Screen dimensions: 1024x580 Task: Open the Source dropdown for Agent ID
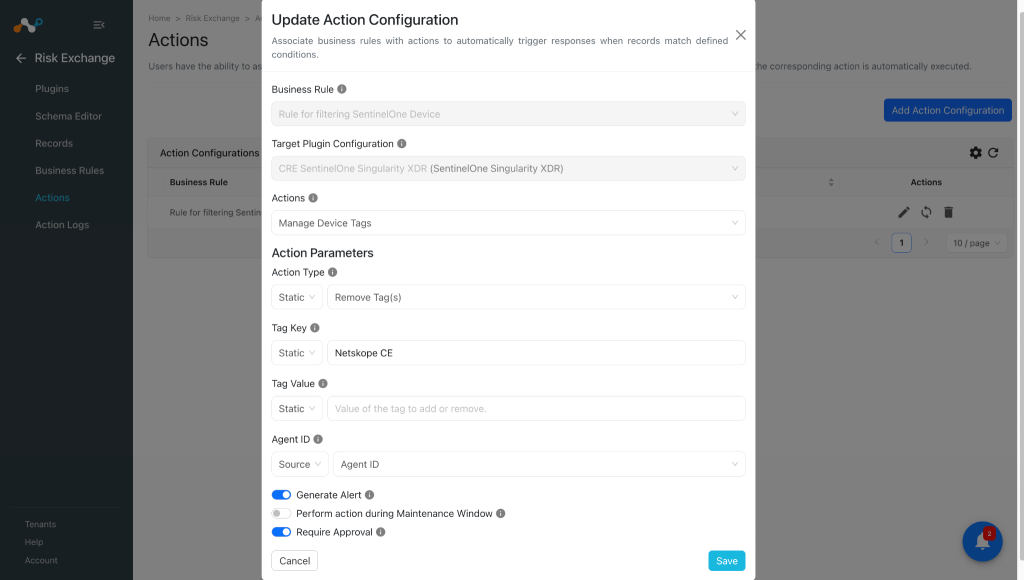pos(300,464)
